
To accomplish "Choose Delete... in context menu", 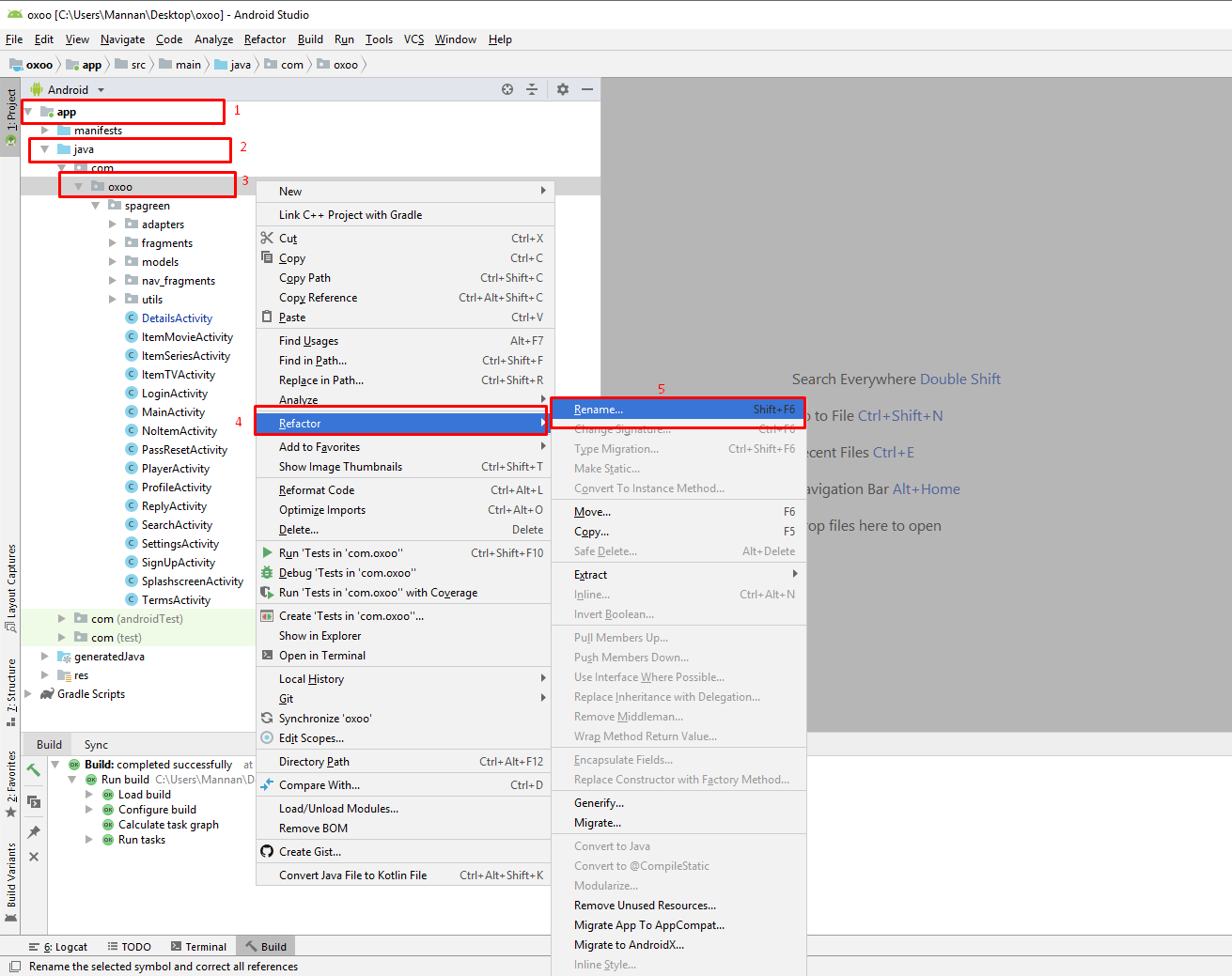I will click(x=404, y=530).
